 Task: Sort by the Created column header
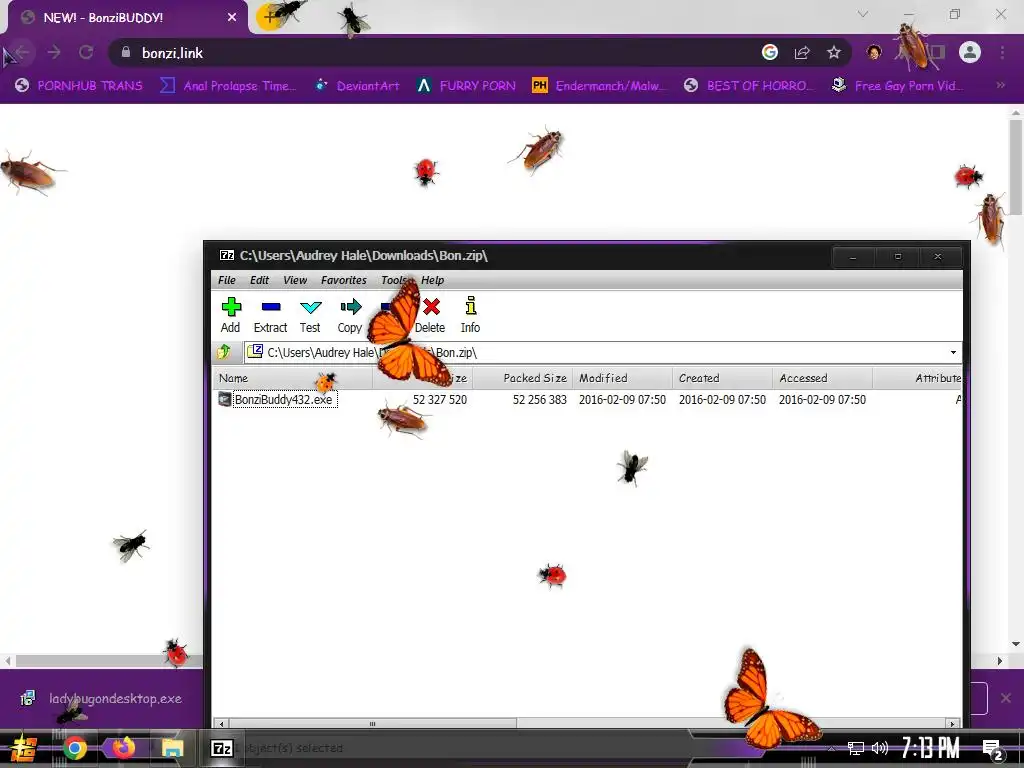722,378
